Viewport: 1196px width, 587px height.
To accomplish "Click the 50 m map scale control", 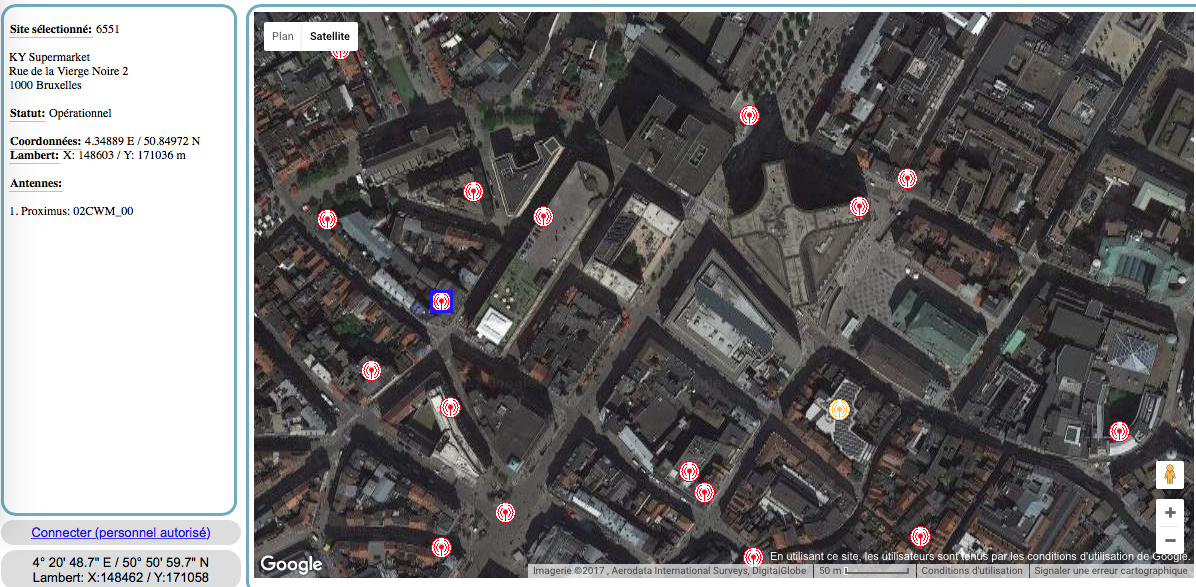I will coord(863,571).
